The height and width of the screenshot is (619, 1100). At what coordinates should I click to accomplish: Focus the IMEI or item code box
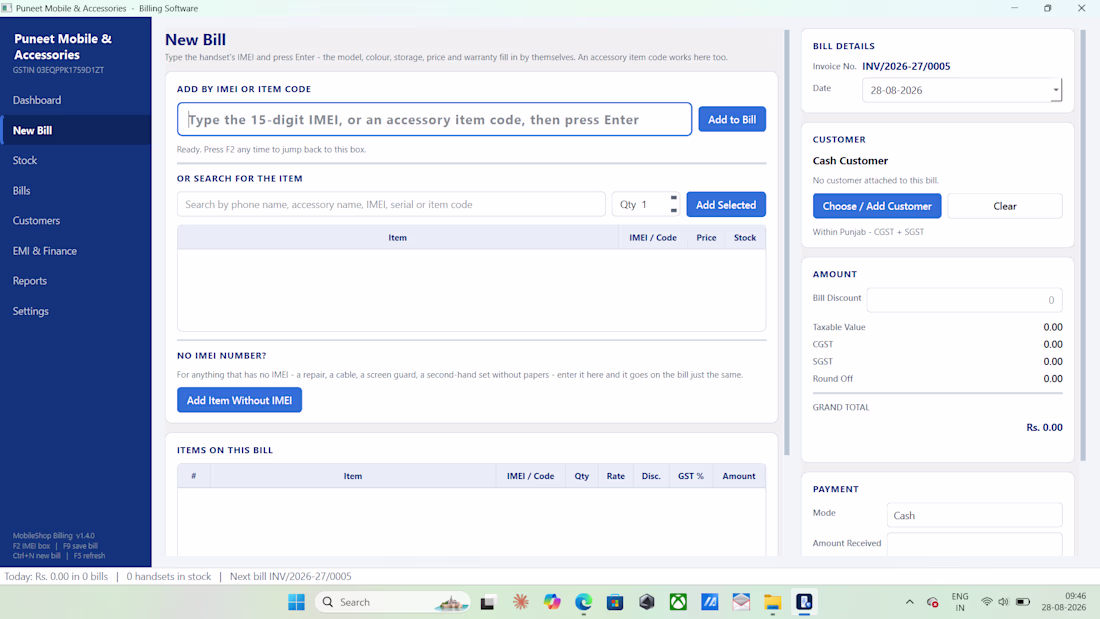434,119
